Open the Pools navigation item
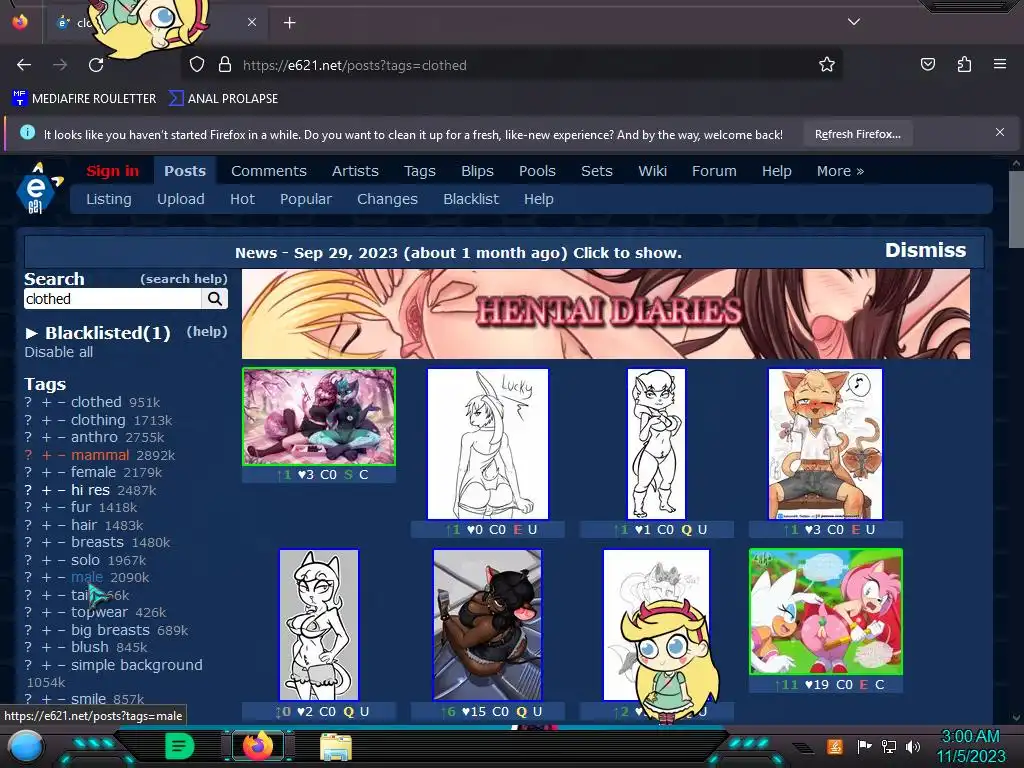Screen dimensions: 1024x768 pos(537,171)
